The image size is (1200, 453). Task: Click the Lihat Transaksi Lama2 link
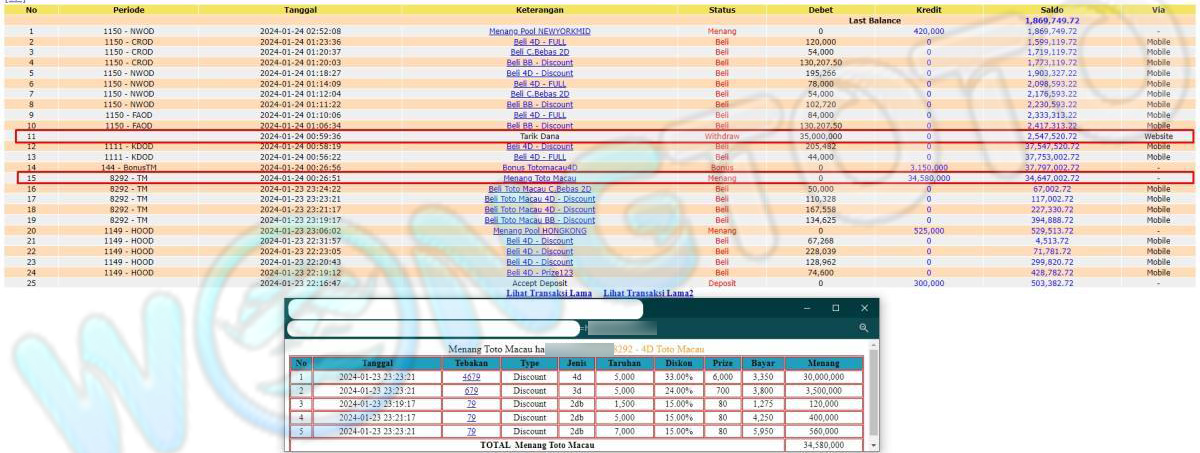648,293
